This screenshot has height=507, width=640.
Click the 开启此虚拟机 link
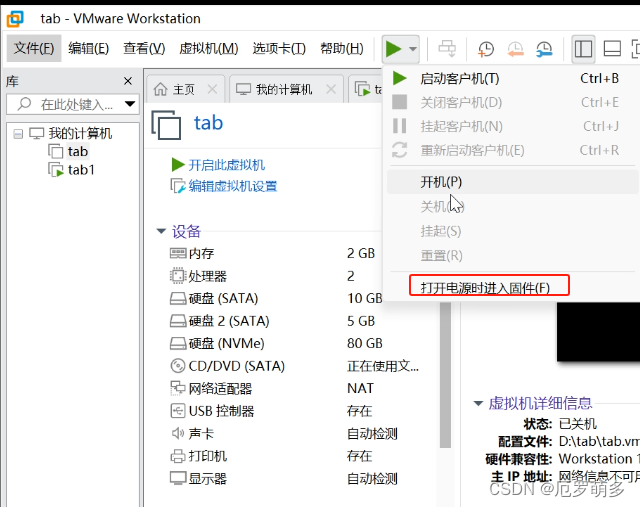pyautogui.click(x=227, y=165)
